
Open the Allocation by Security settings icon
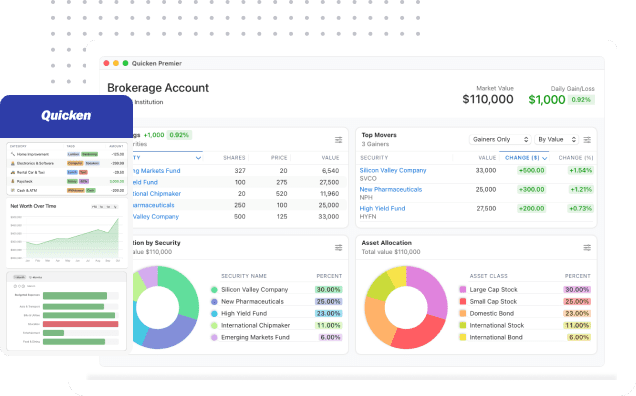[338, 248]
